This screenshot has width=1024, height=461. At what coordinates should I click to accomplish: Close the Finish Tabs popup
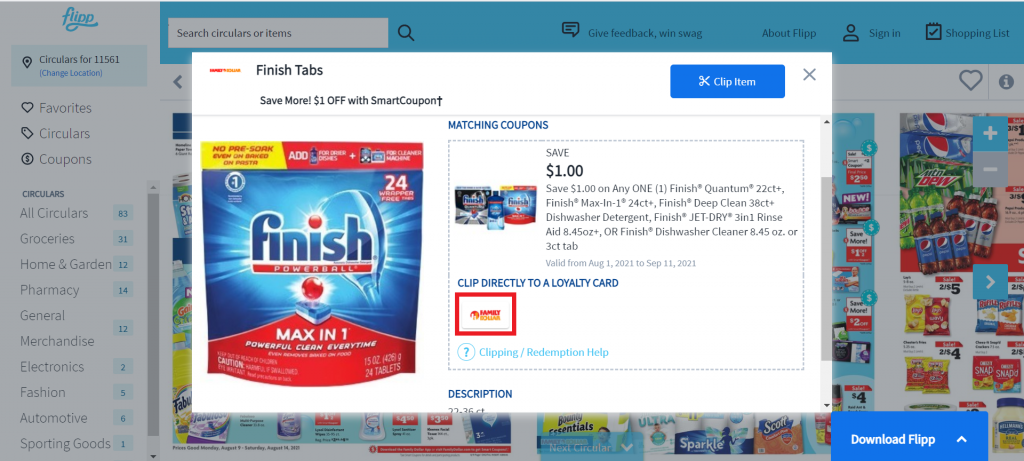click(x=809, y=74)
